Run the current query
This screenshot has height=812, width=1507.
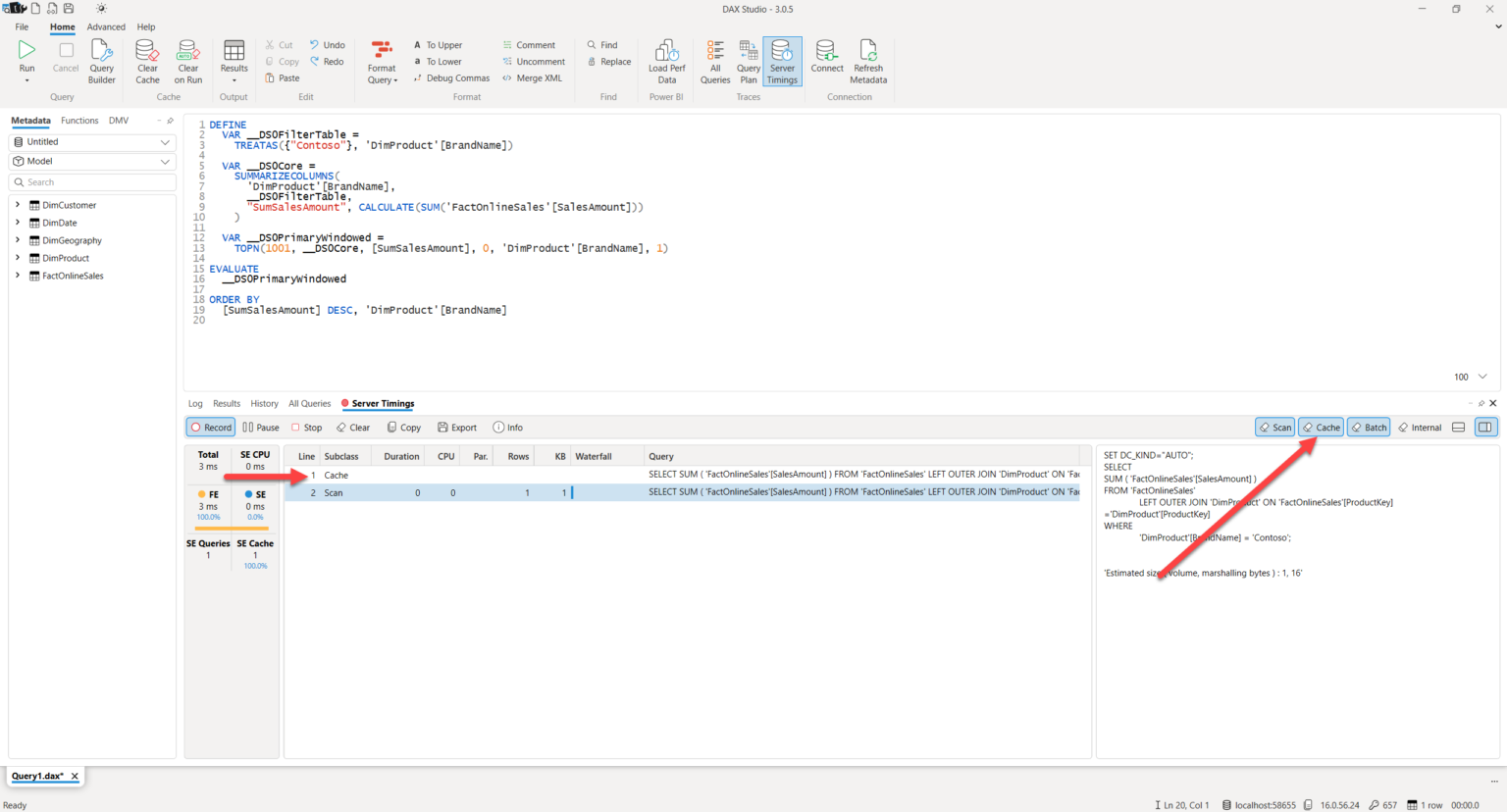click(26, 59)
